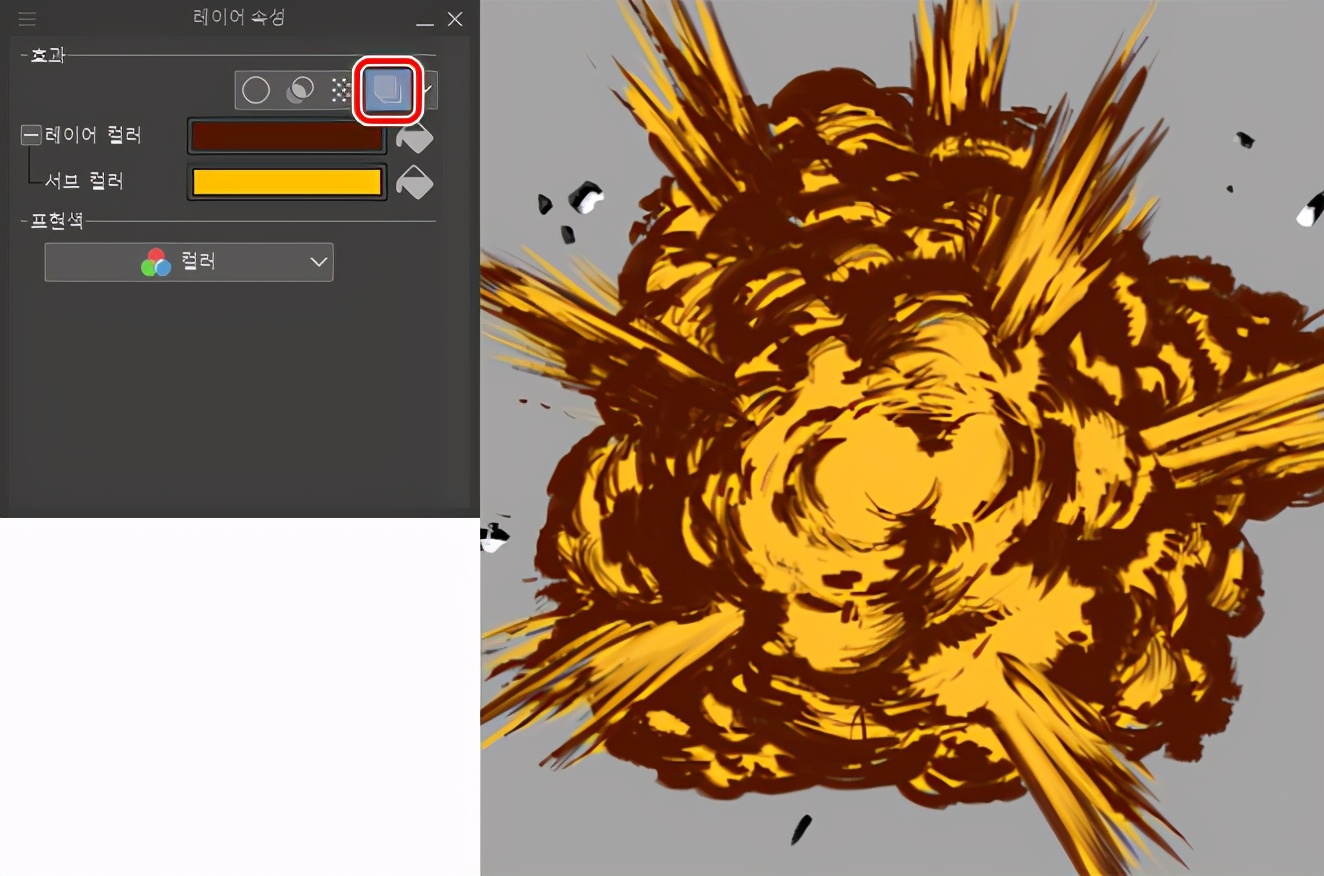Collapse the 레이어 컬러 tree with minus box
The height and width of the screenshot is (876, 1324).
[x=31, y=135]
